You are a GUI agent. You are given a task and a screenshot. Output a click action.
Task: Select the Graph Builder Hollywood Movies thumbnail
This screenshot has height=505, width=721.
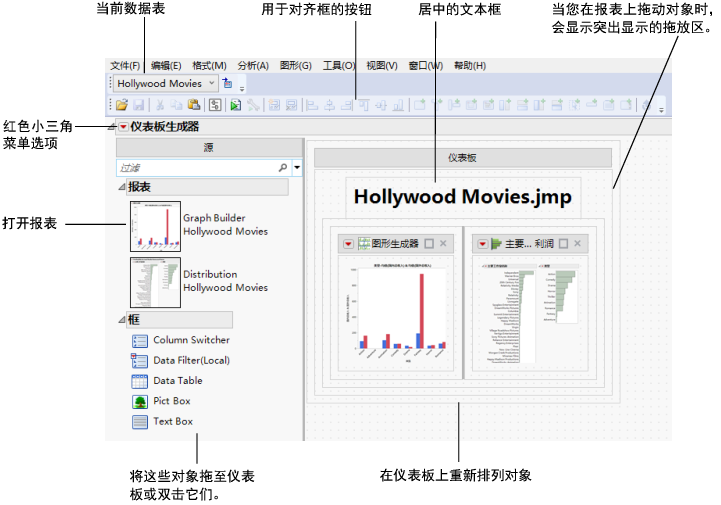click(x=155, y=226)
